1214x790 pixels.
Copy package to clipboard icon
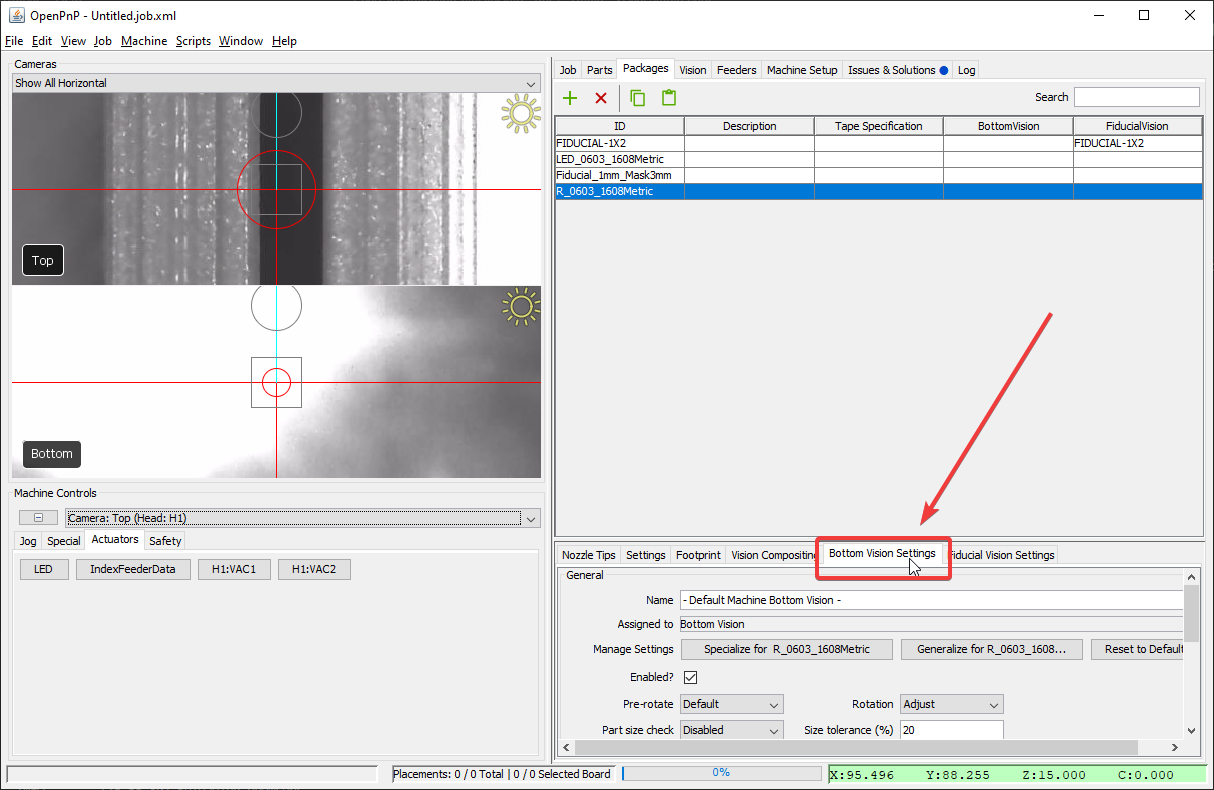(638, 98)
